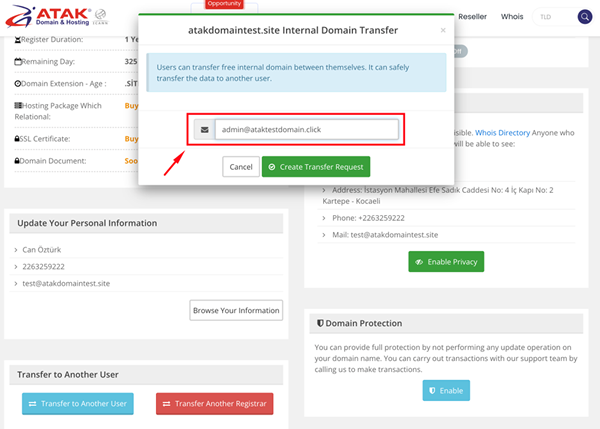Screen dimensions: 600x429
Task: Open the Reseller menu item
Action: [x=472, y=17]
